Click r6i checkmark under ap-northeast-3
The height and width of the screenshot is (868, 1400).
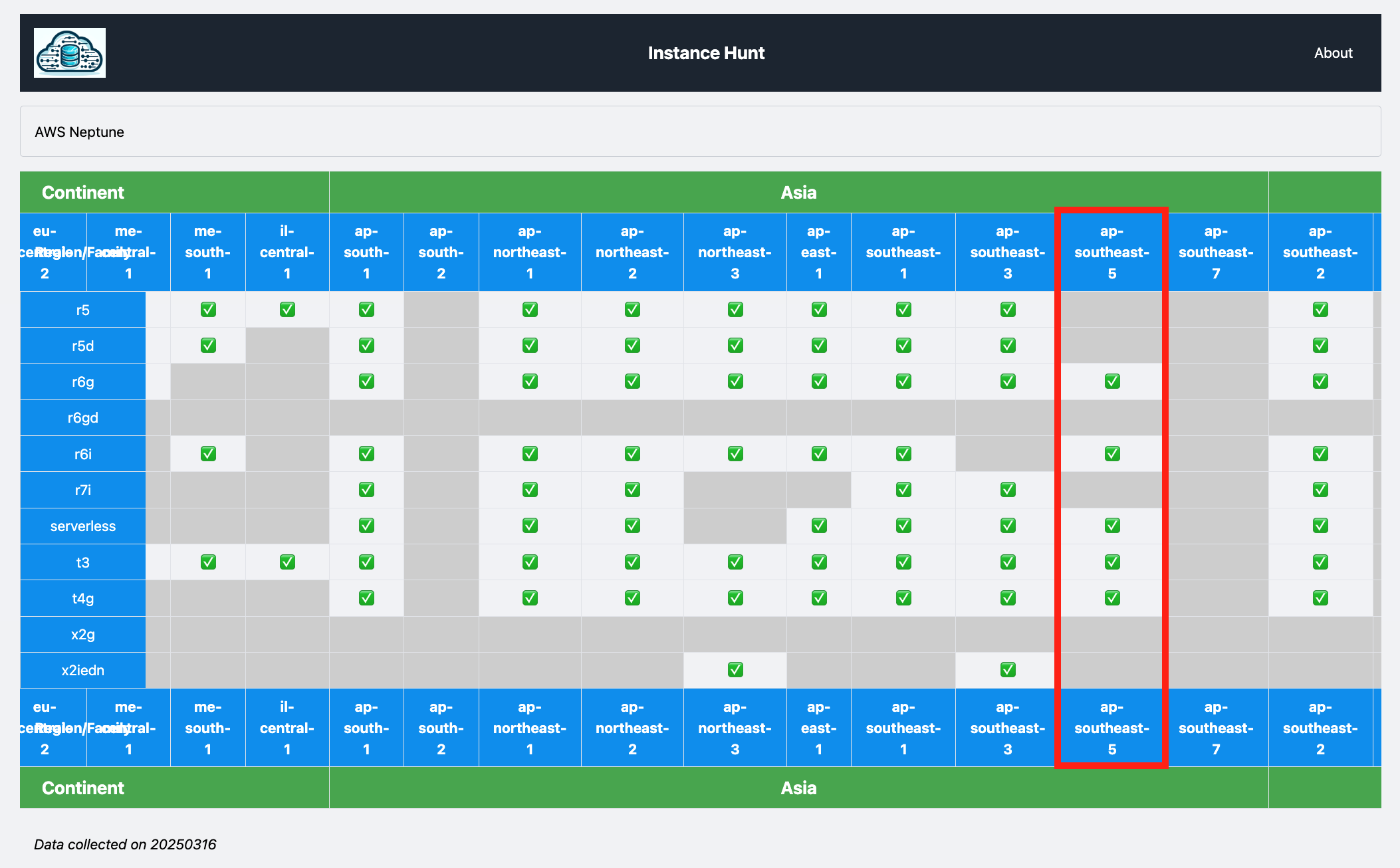735,454
